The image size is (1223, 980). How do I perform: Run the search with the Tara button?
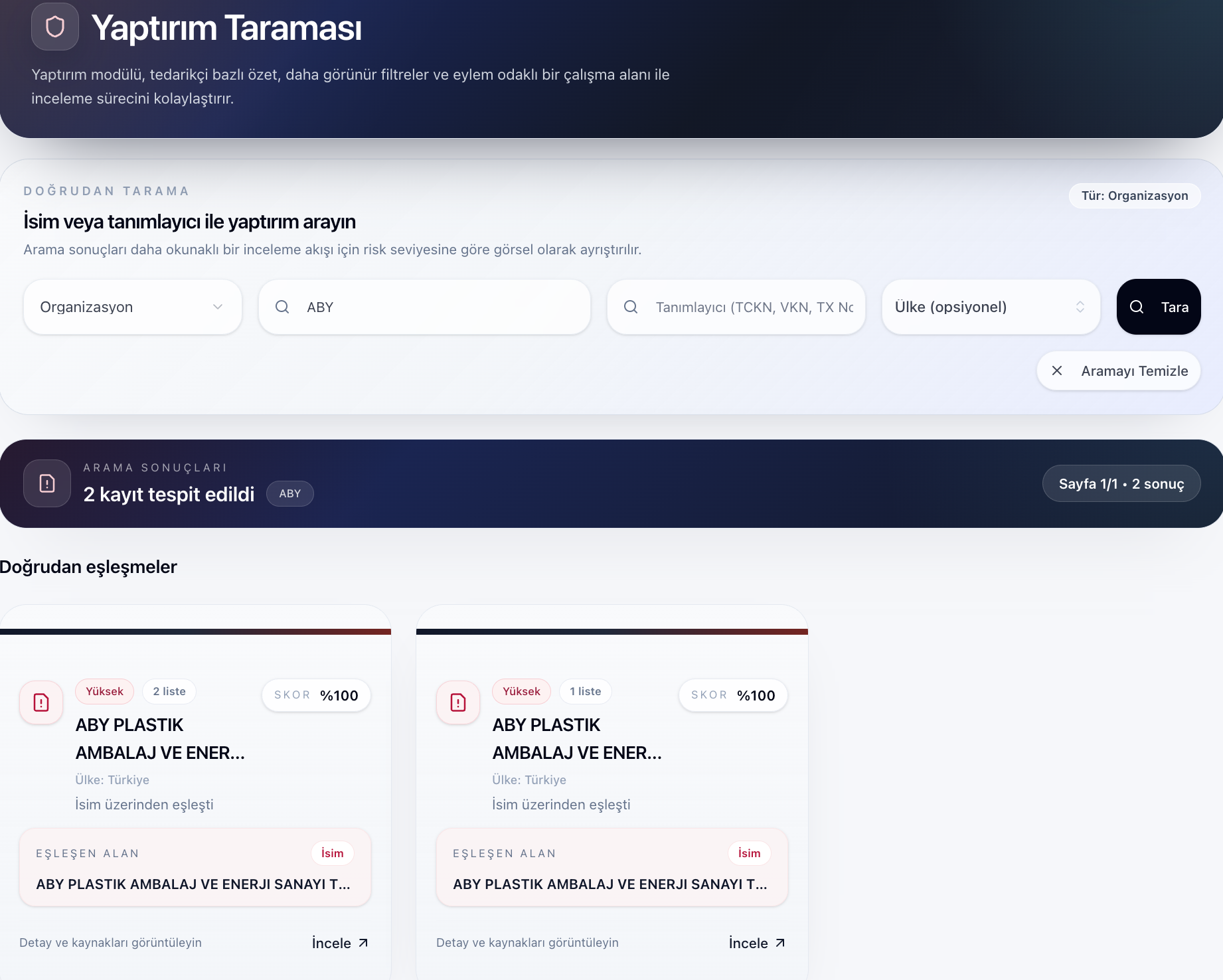coord(1159,307)
